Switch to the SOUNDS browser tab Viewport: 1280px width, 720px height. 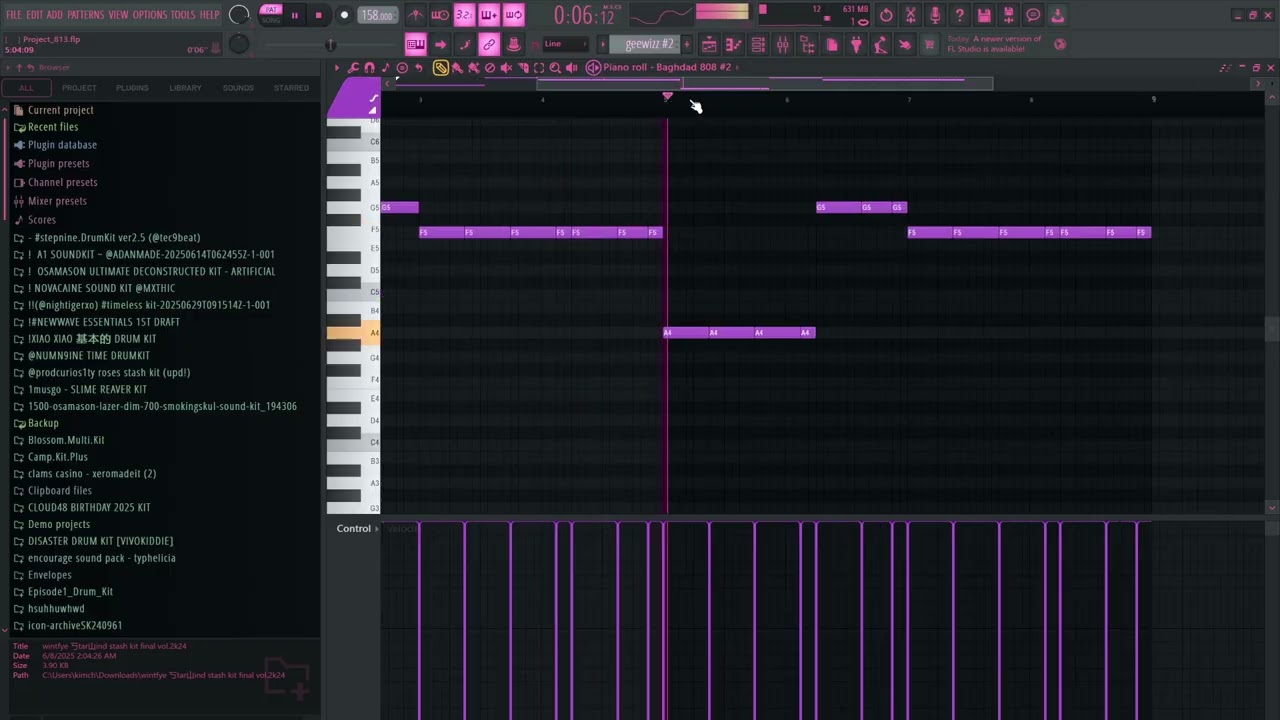click(x=238, y=88)
